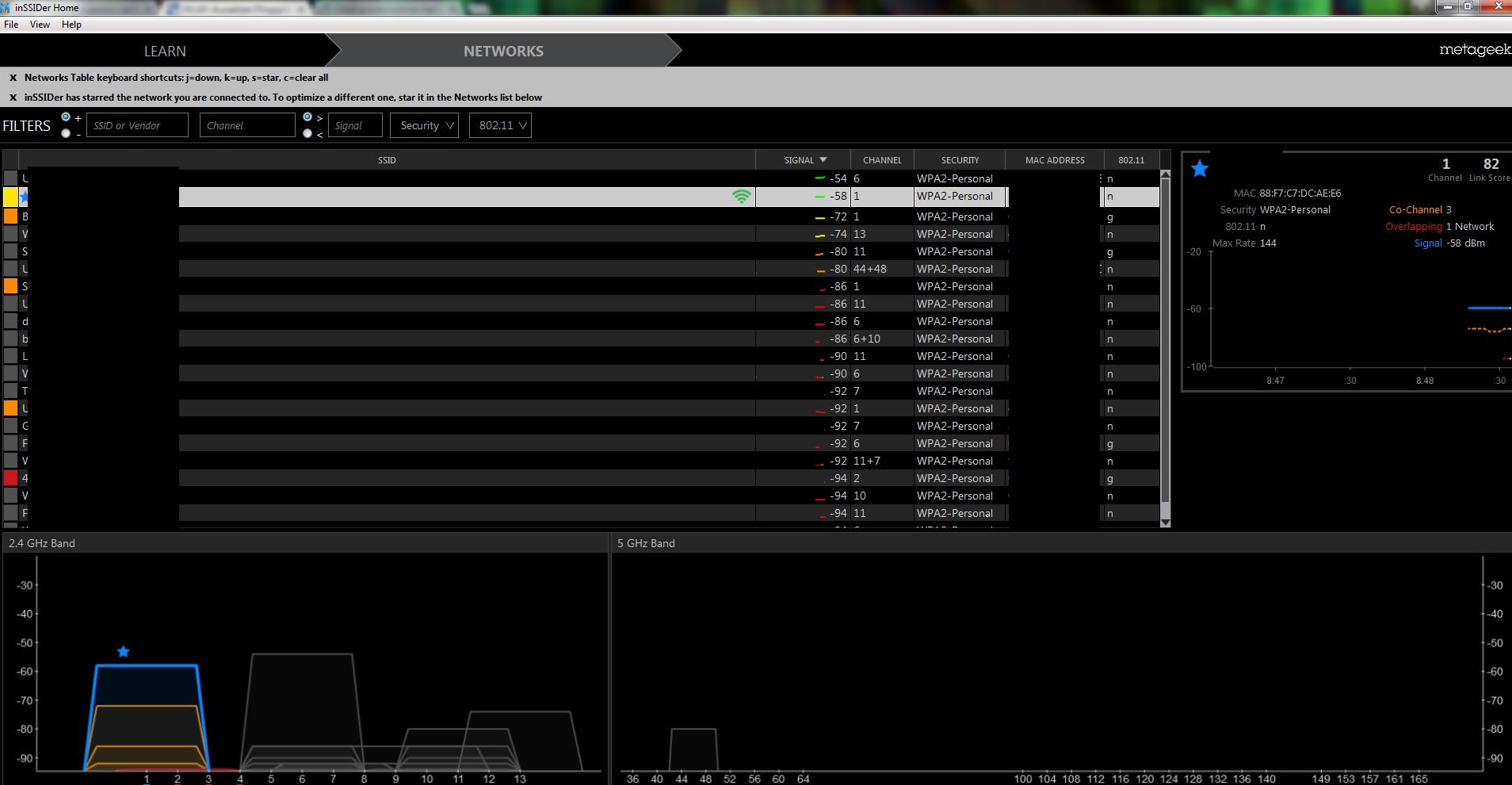Image resolution: width=1512 pixels, height=785 pixels.
Task: Sort by the 802.11 column header
Action: pyautogui.click(x=1131, y=159)
